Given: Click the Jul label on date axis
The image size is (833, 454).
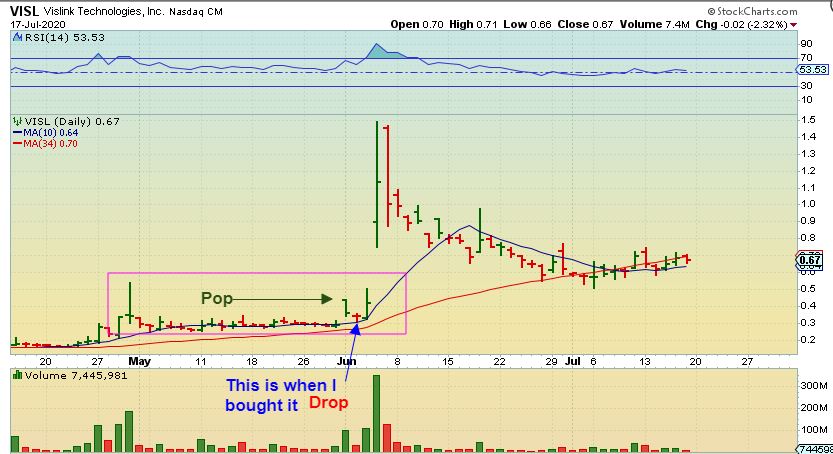Looking at the screenshot, I should point(573,362).
